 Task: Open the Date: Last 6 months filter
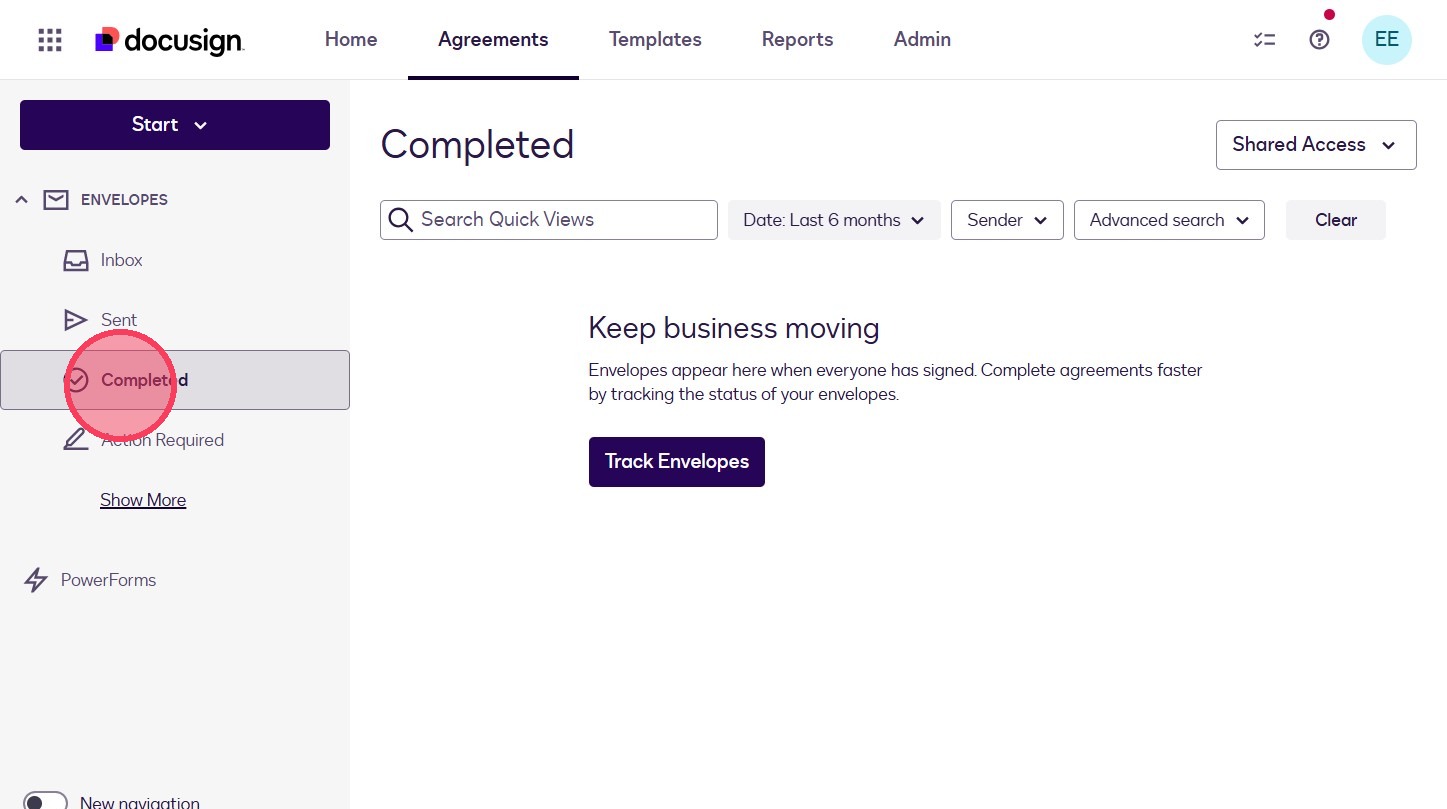click(834, 220)
